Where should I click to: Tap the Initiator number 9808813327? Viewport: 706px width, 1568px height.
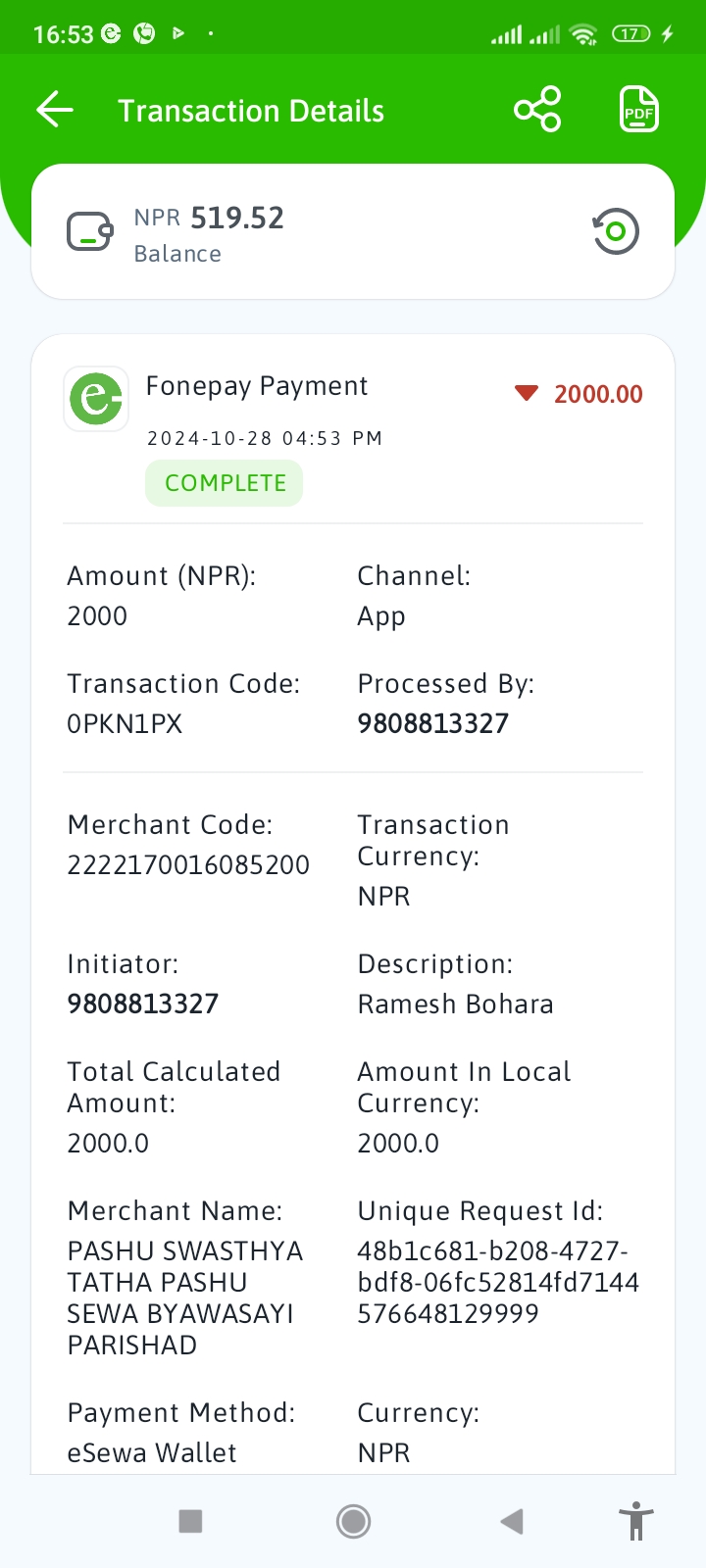(143, 1004)
